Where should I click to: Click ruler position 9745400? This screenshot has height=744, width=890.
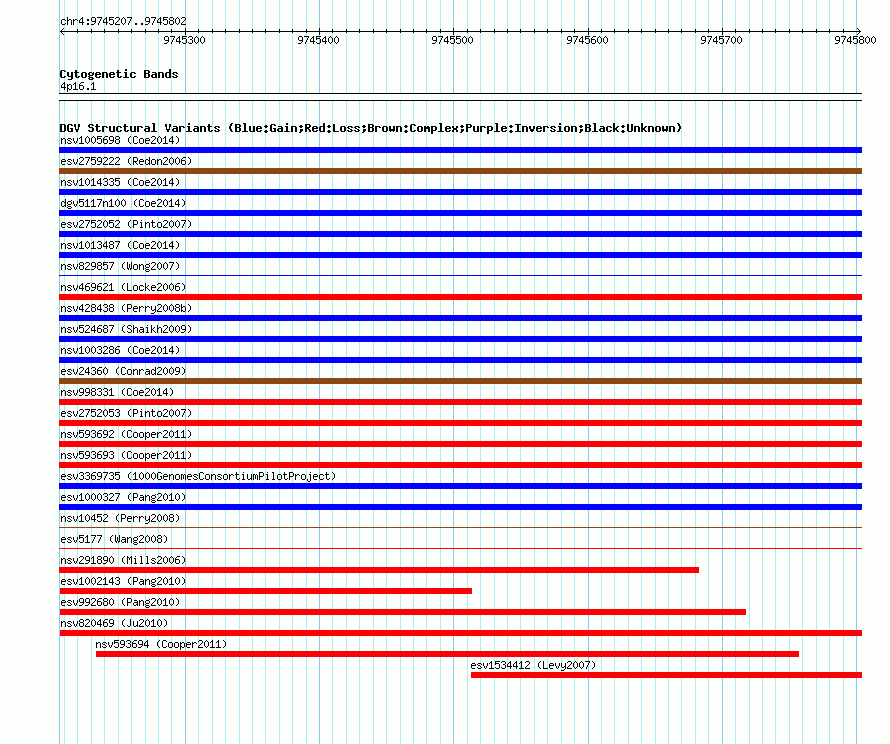[318, 40]
